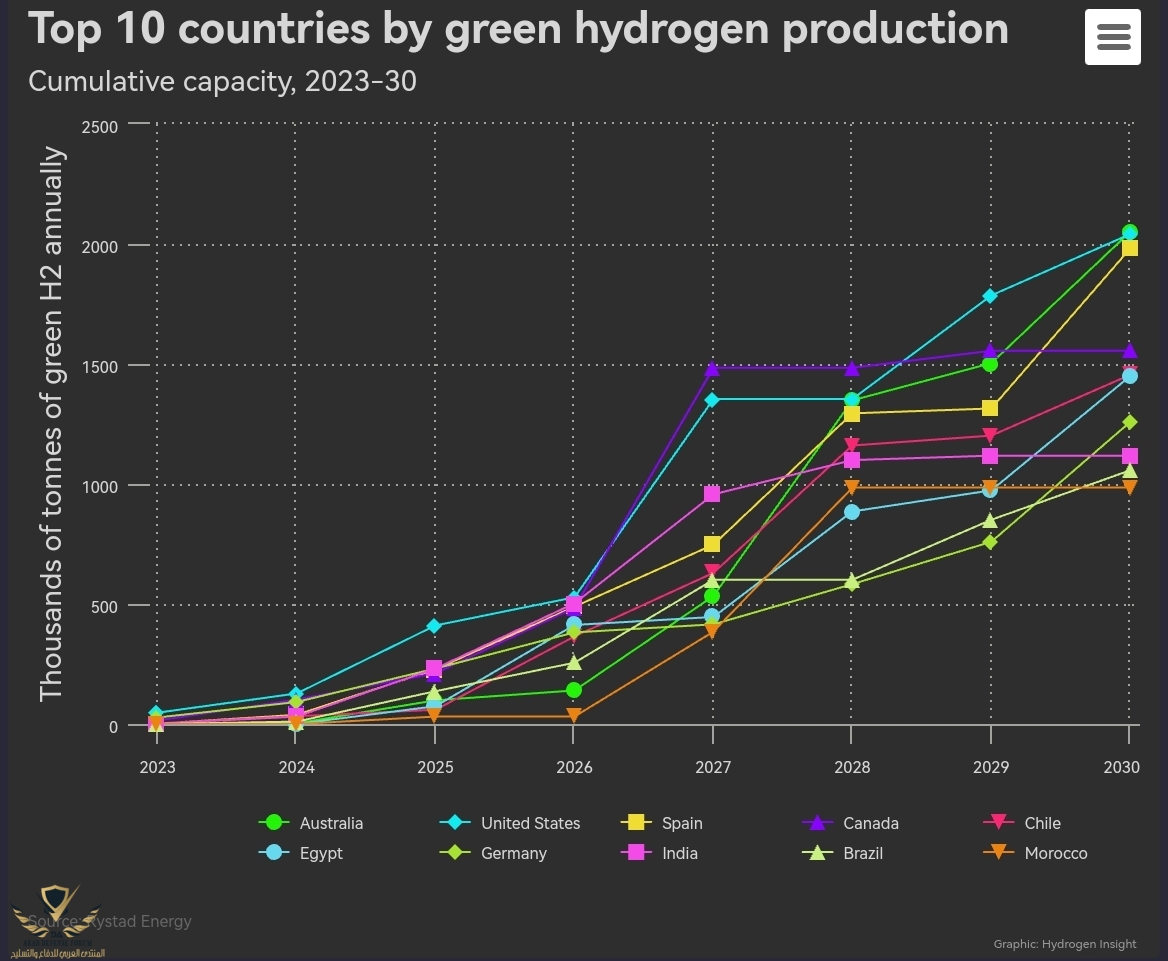Click the y-axis title about tonnes annually
1168x961 pixels.
[x=51, y=423]
